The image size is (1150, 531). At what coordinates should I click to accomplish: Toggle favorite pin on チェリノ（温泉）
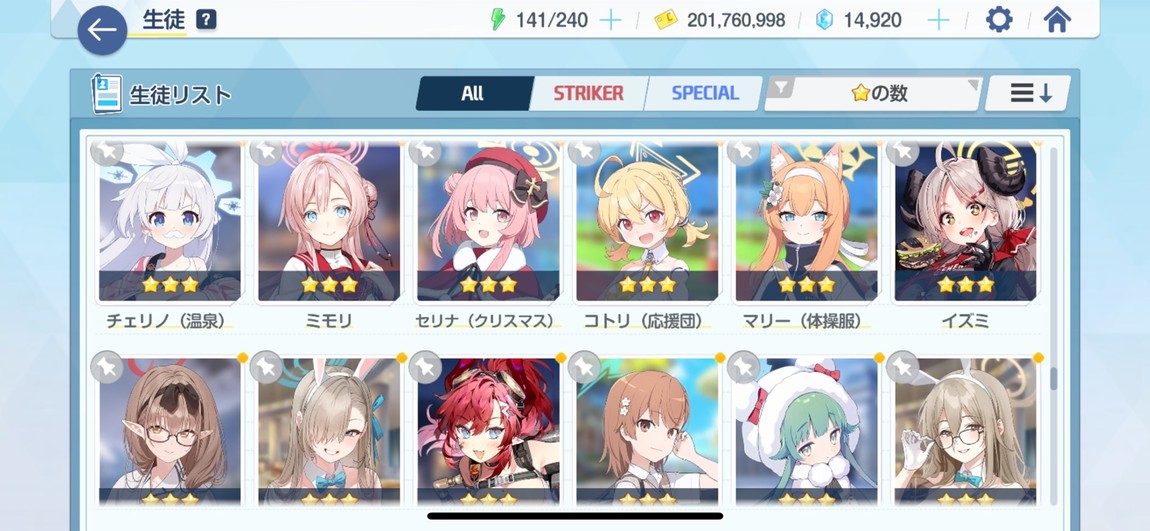[x=107, y=152]
